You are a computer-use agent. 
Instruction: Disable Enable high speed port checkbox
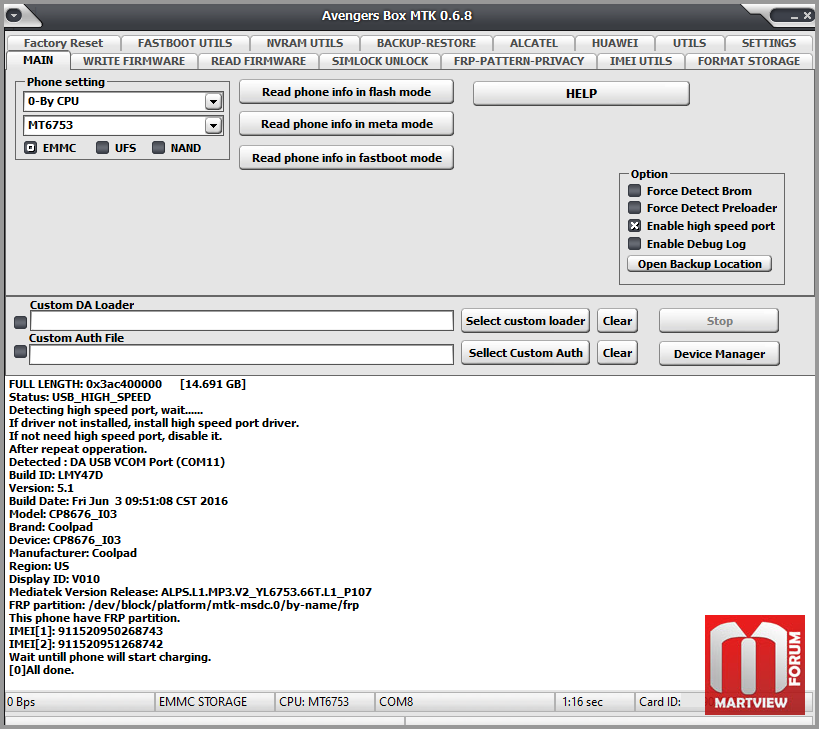pos(634,226)
